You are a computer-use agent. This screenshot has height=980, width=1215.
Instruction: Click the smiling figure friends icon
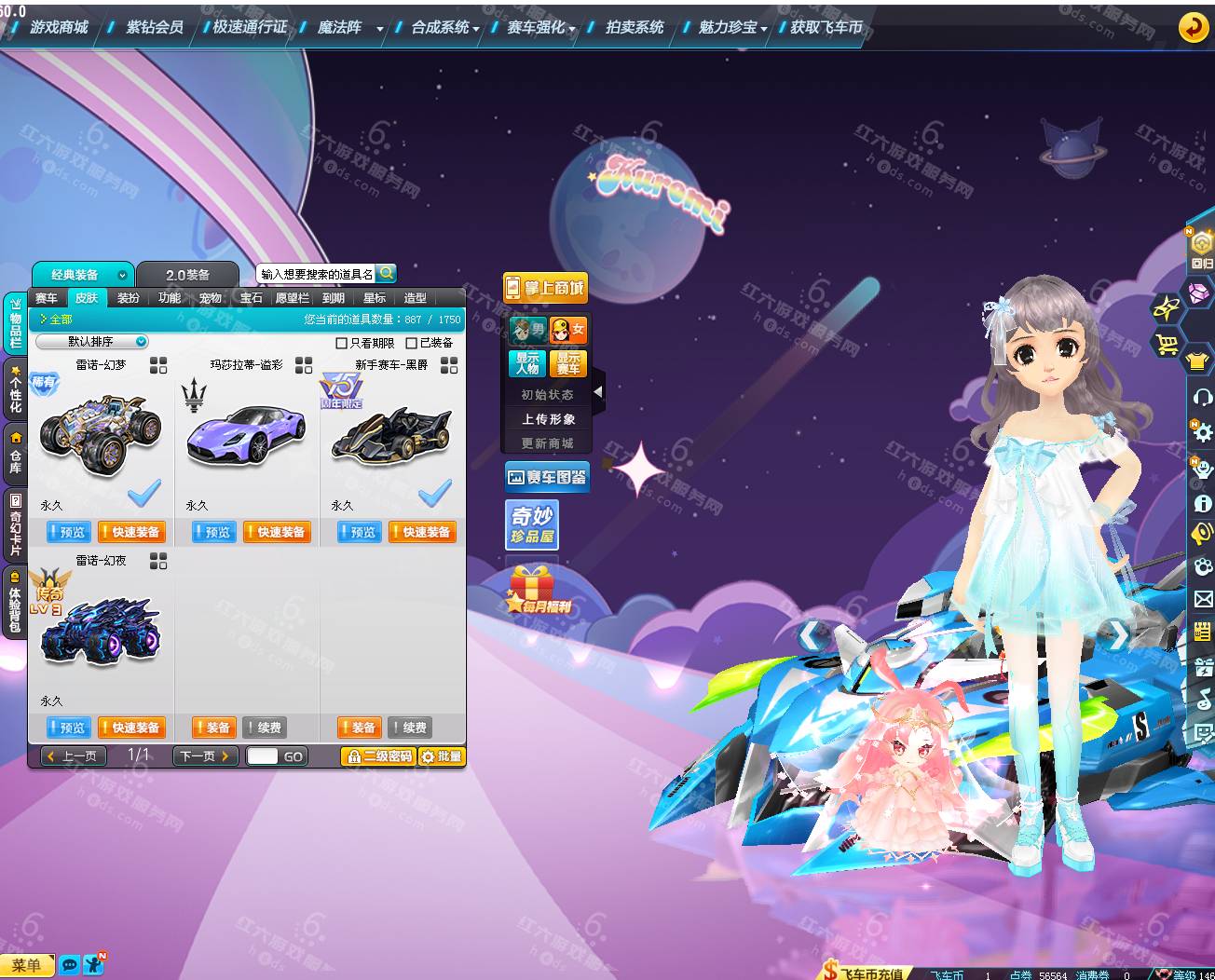[1202, 467]
